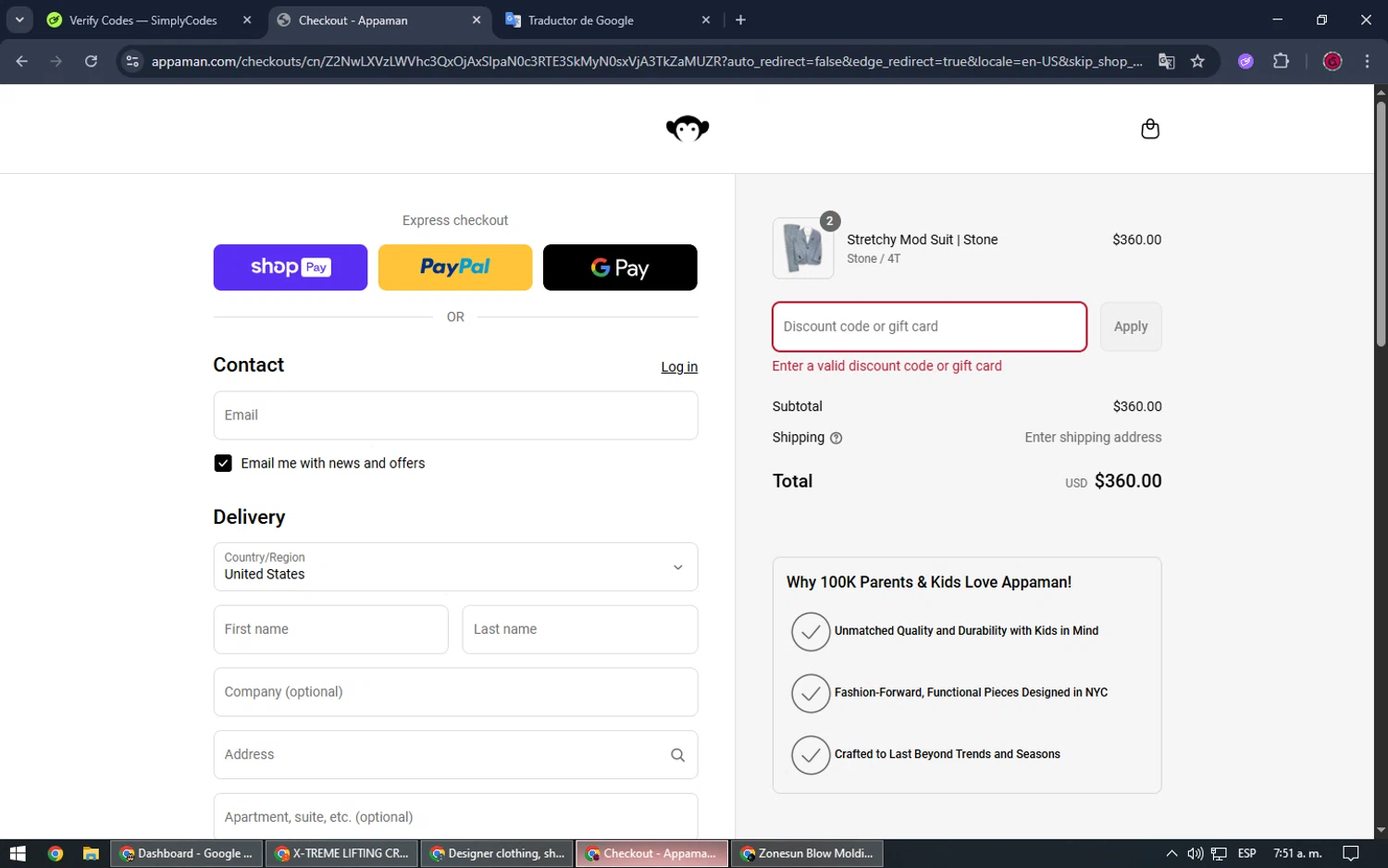The height and width of the screenshot is (868, 1388).
Task: Open site information icon in address bar
Action: pyautogui.click(x=132, y=61)
